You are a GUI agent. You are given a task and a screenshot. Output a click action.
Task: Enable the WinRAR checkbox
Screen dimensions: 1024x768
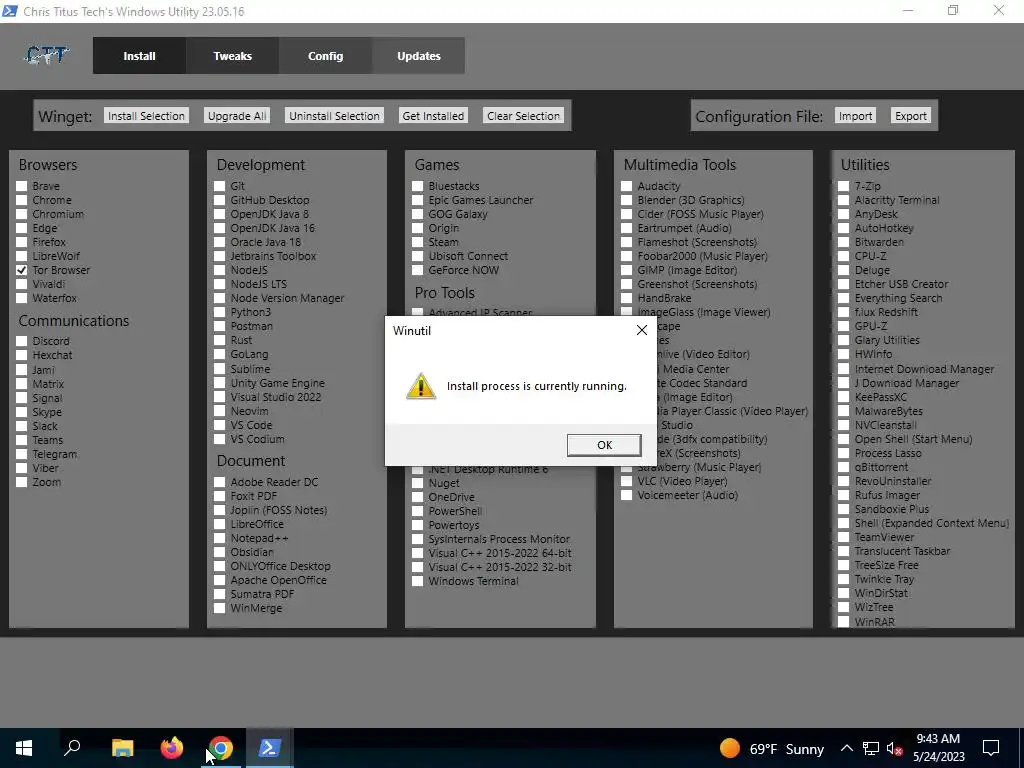pyautogui.click(x=844, y=622)
